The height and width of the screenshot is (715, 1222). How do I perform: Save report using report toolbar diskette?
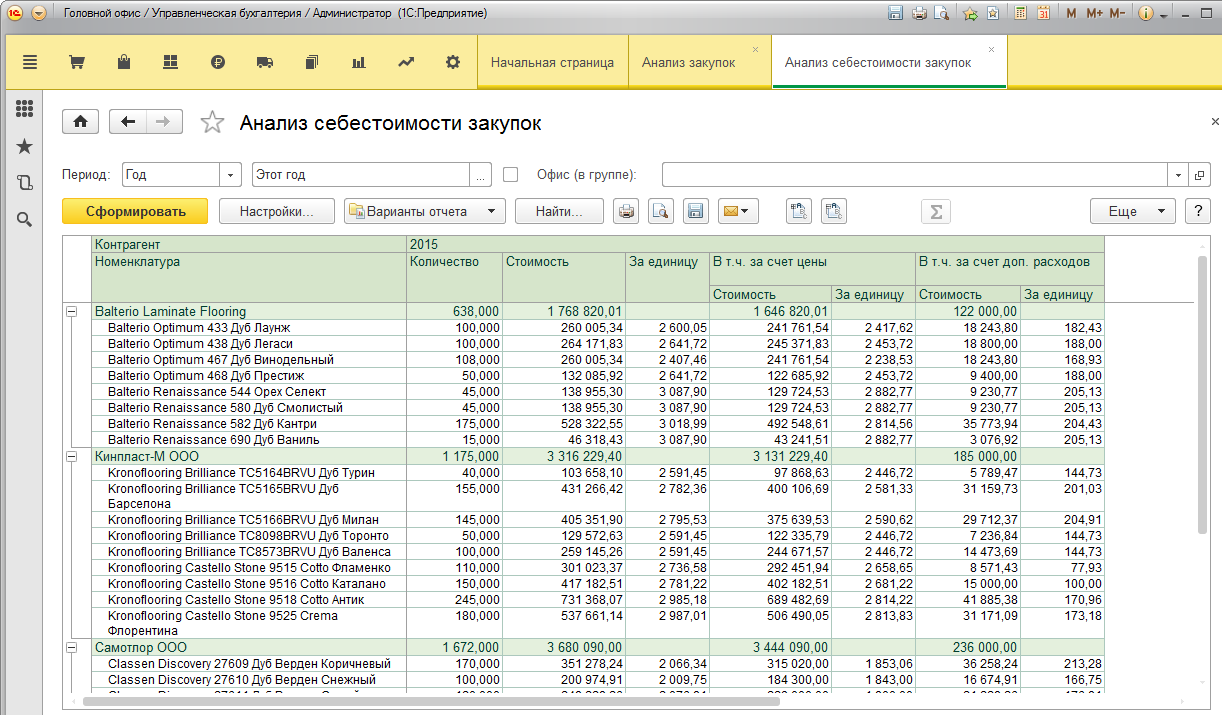pos(695,211)
